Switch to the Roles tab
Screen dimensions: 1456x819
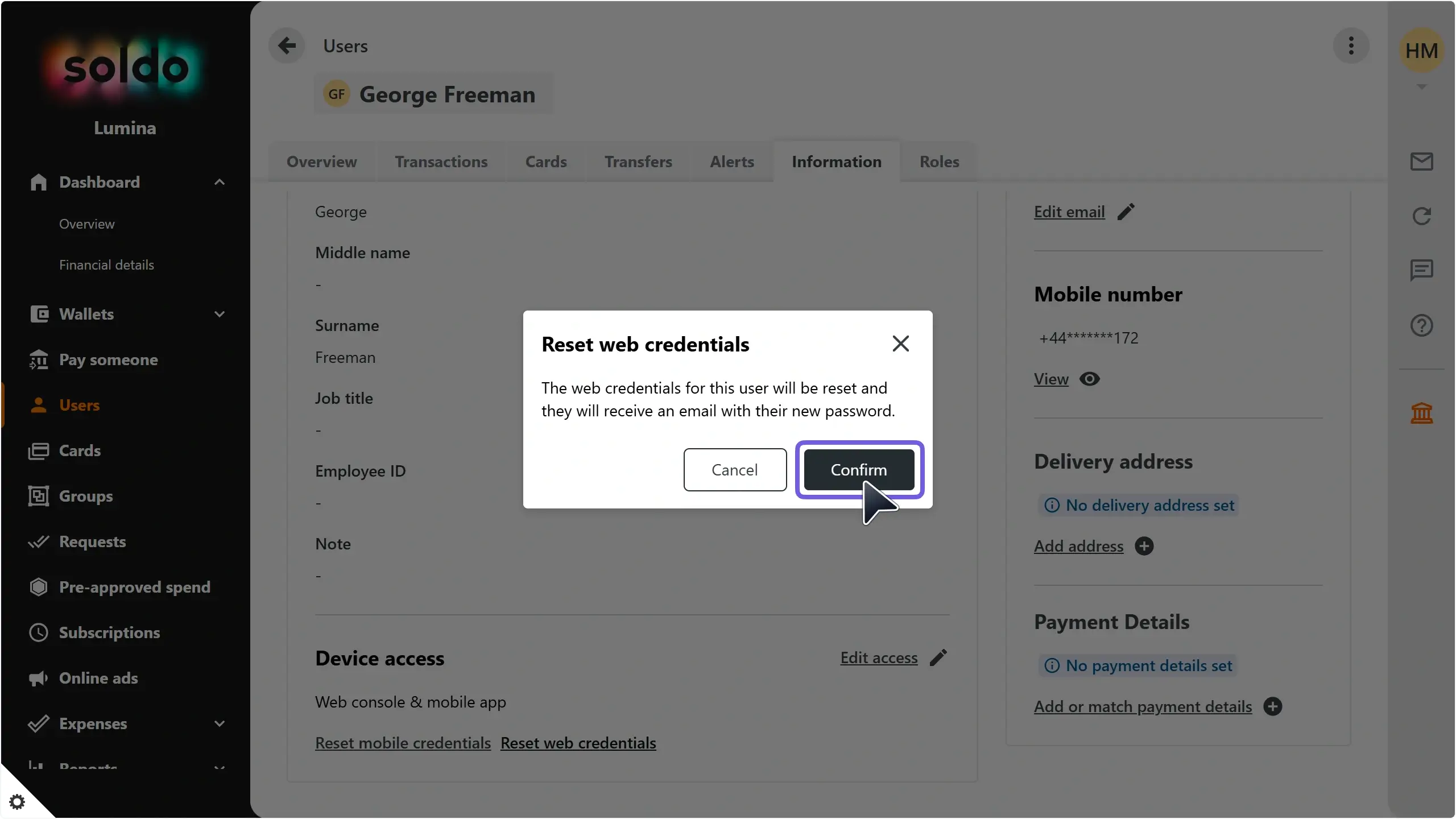pyautogui.click(x=940, y=162)
